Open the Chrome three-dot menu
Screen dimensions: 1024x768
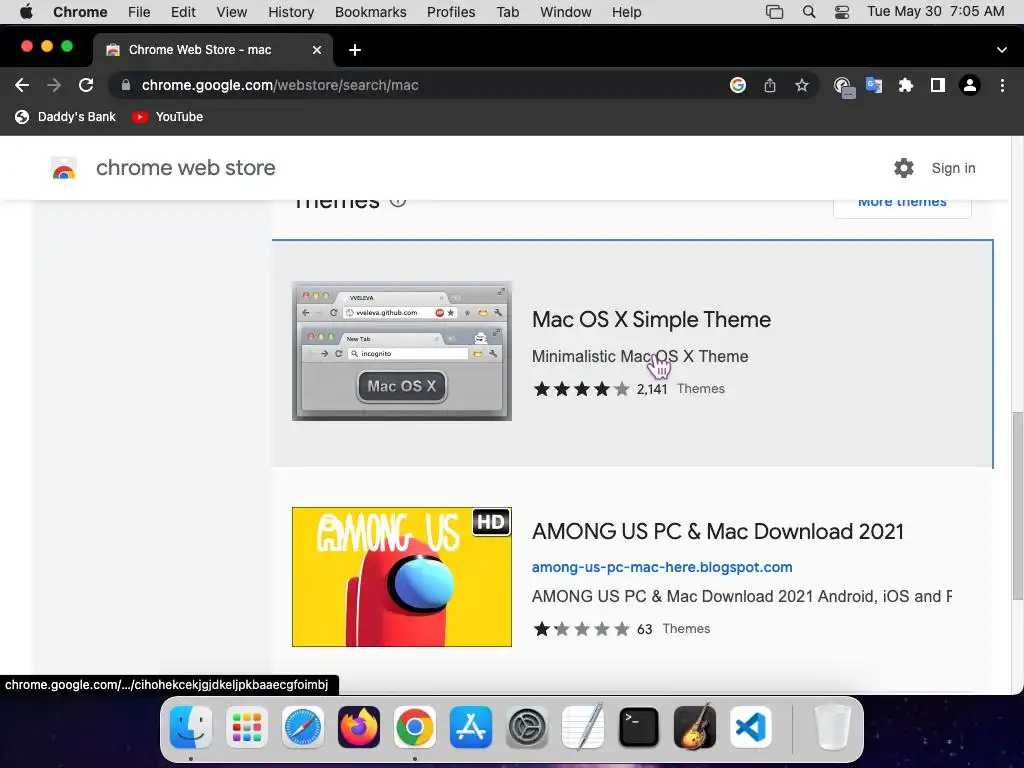click(1002, 85)
